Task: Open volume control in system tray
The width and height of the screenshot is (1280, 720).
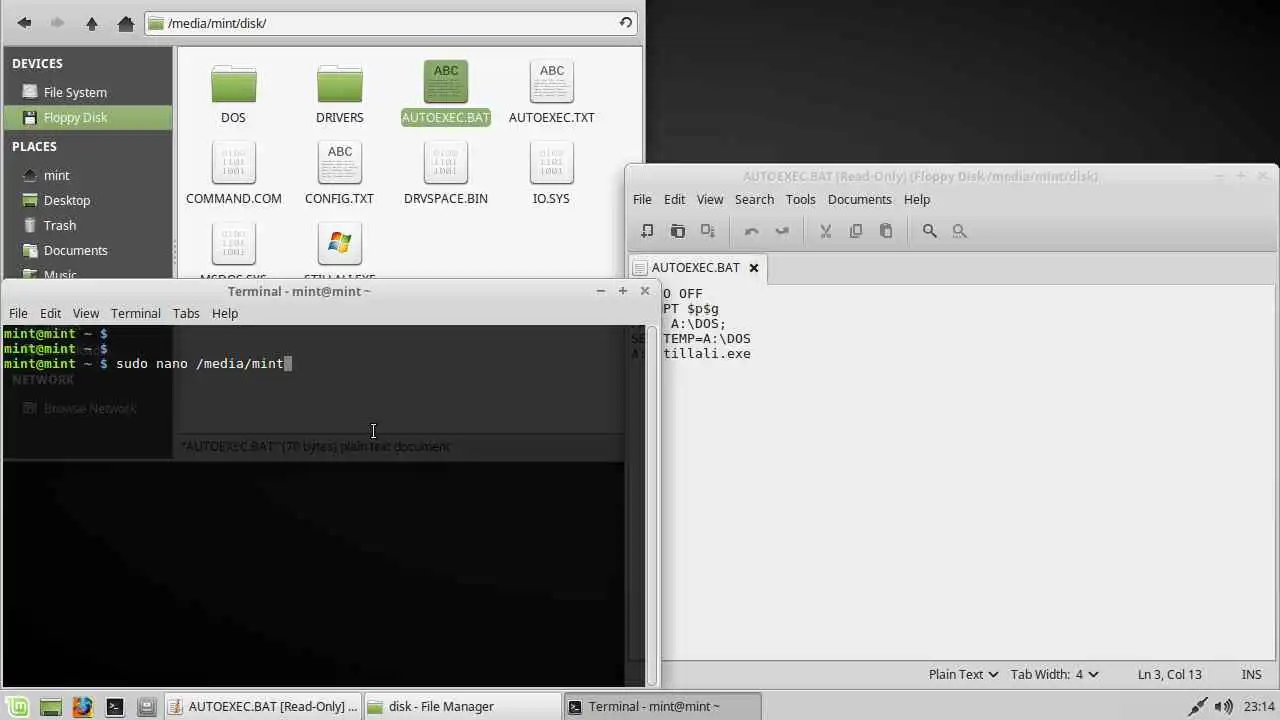Action: tap(1224, 706)
